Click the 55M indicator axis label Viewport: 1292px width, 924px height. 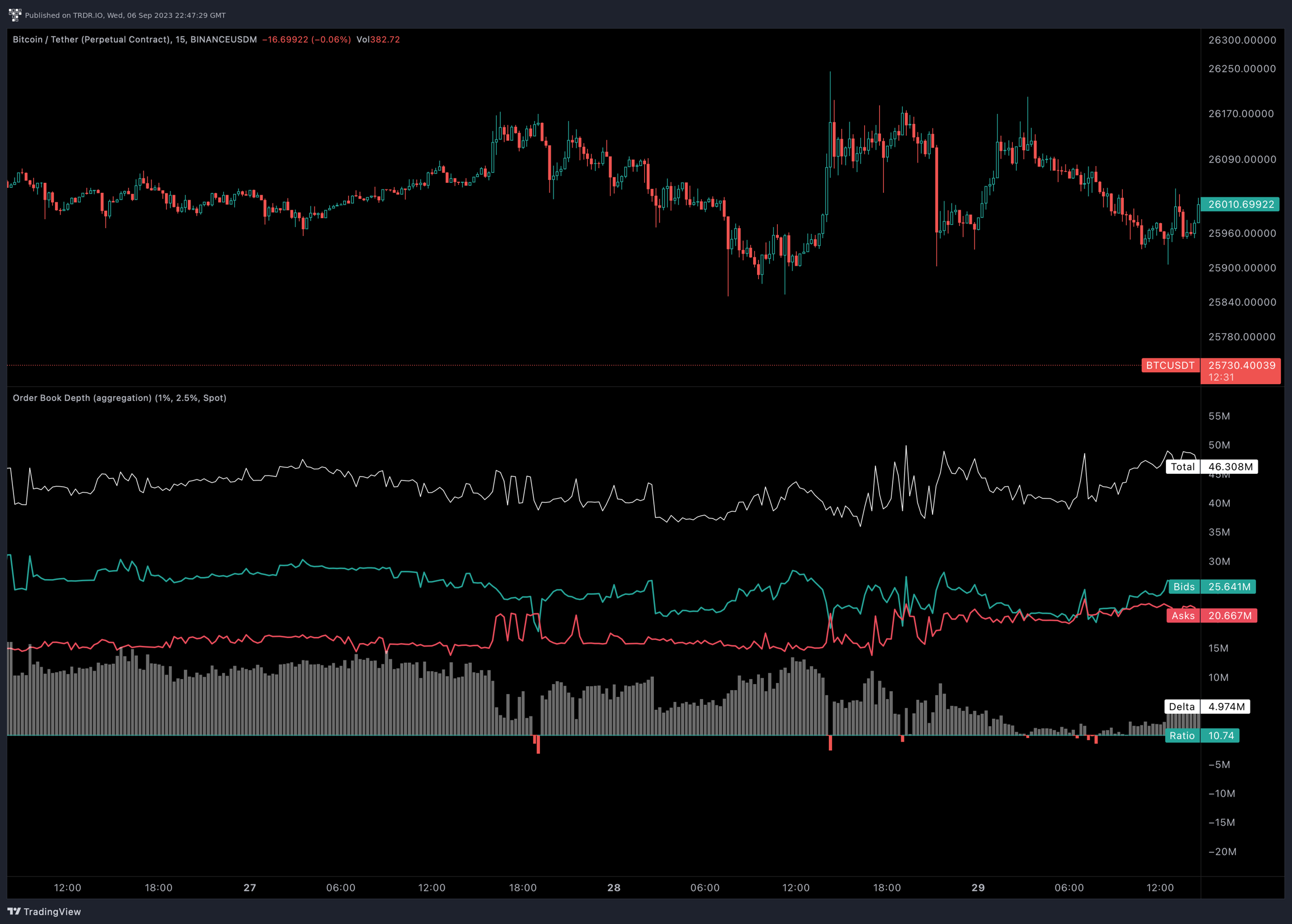click(x=1219, y=416)
